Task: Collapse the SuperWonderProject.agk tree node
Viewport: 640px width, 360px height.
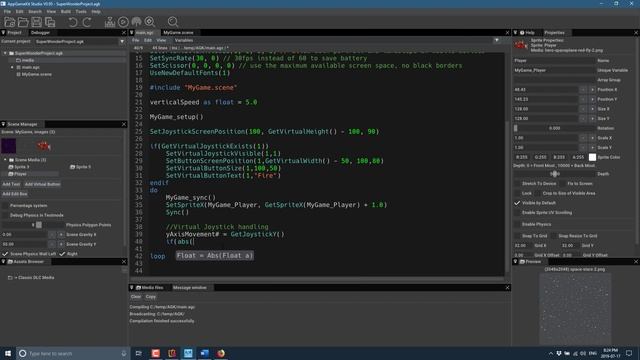Action: pyautogui.click(x=5, y=53)
